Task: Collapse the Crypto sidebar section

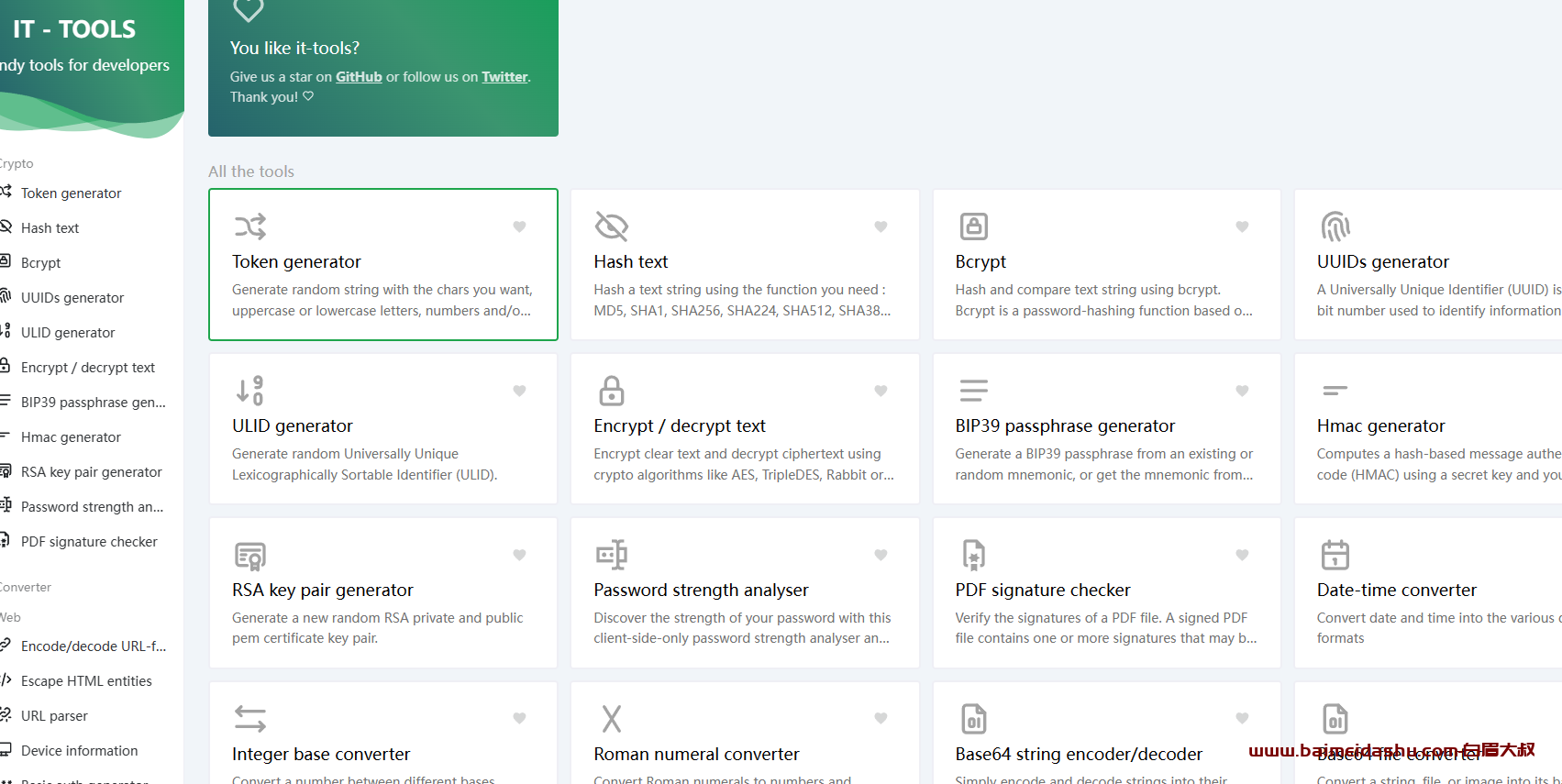Action: pyautogui.click(x=17, y=163)
